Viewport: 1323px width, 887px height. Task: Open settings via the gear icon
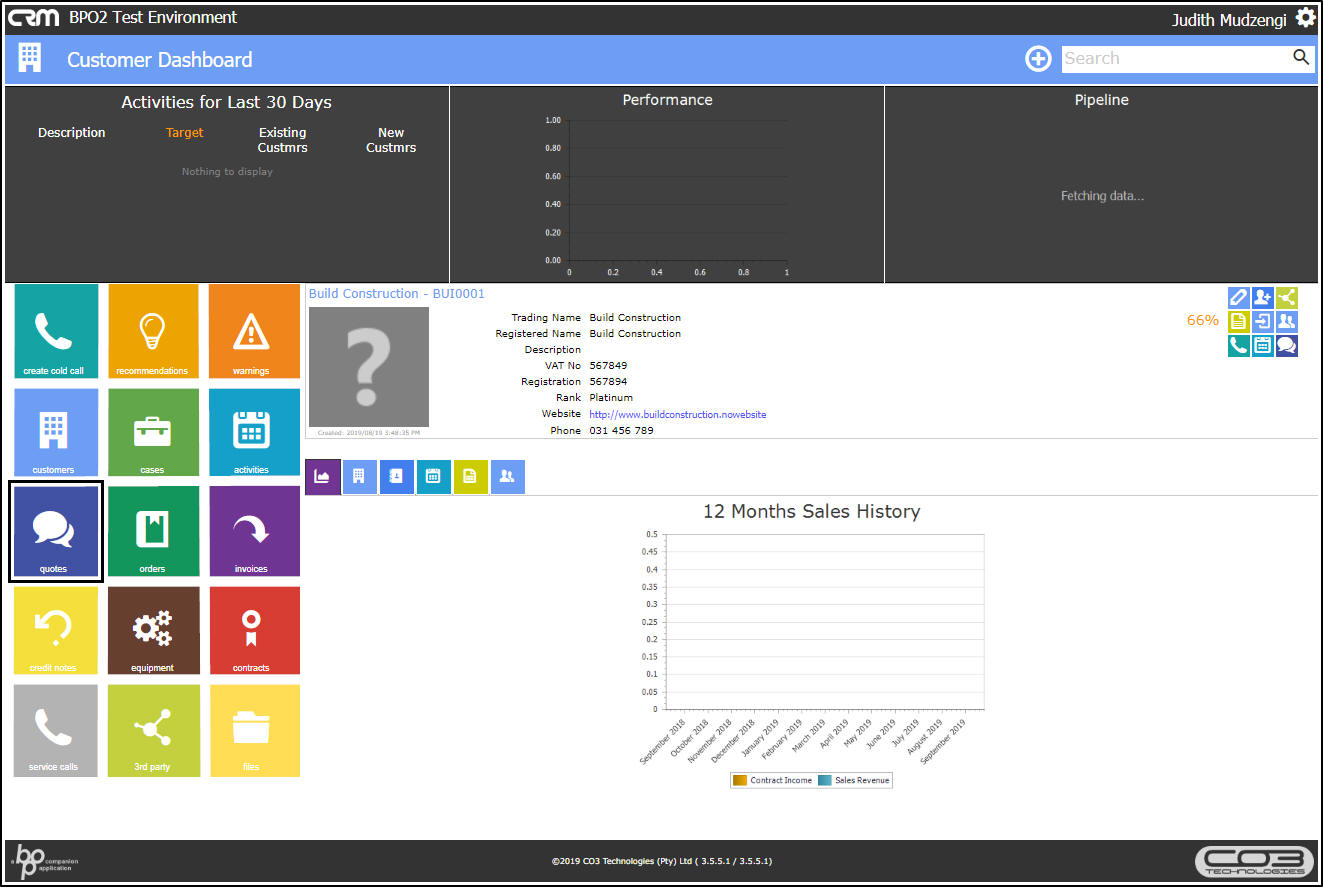tap(1305, 18)
